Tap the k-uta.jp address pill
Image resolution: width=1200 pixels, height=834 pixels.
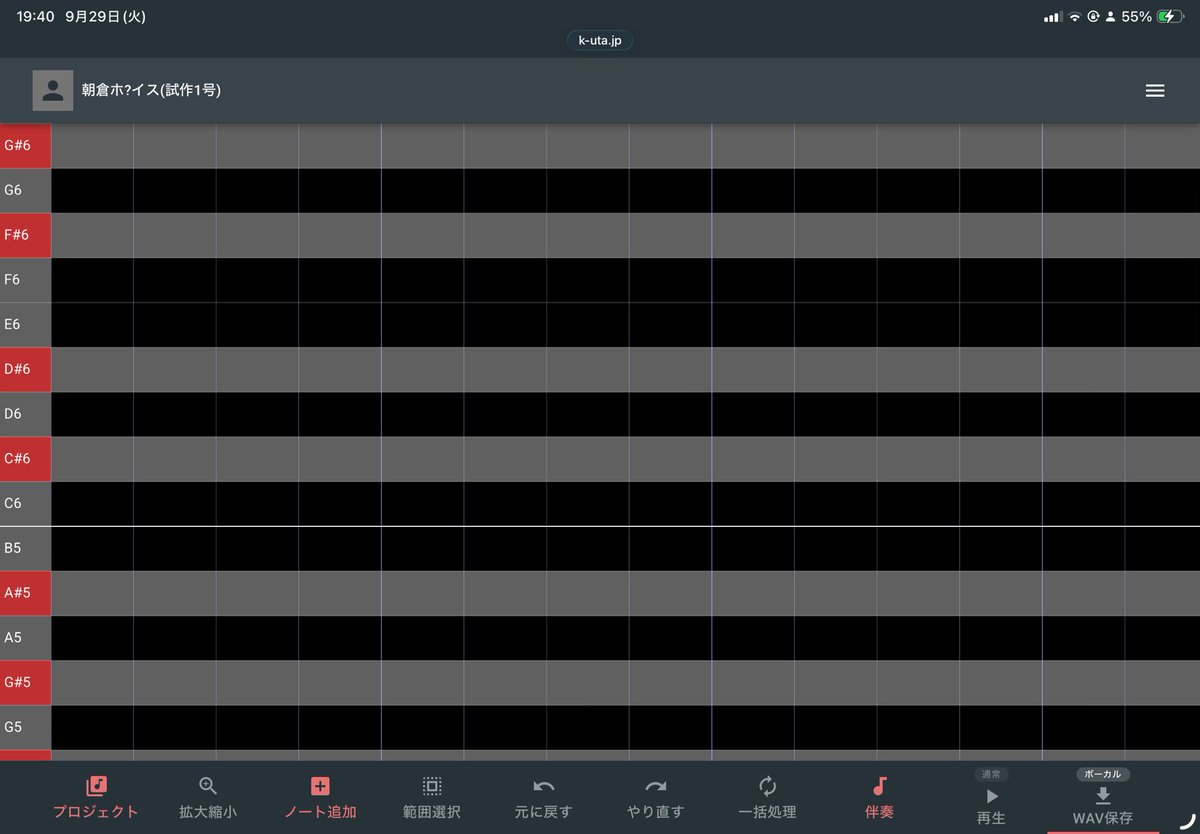[600, 40]
